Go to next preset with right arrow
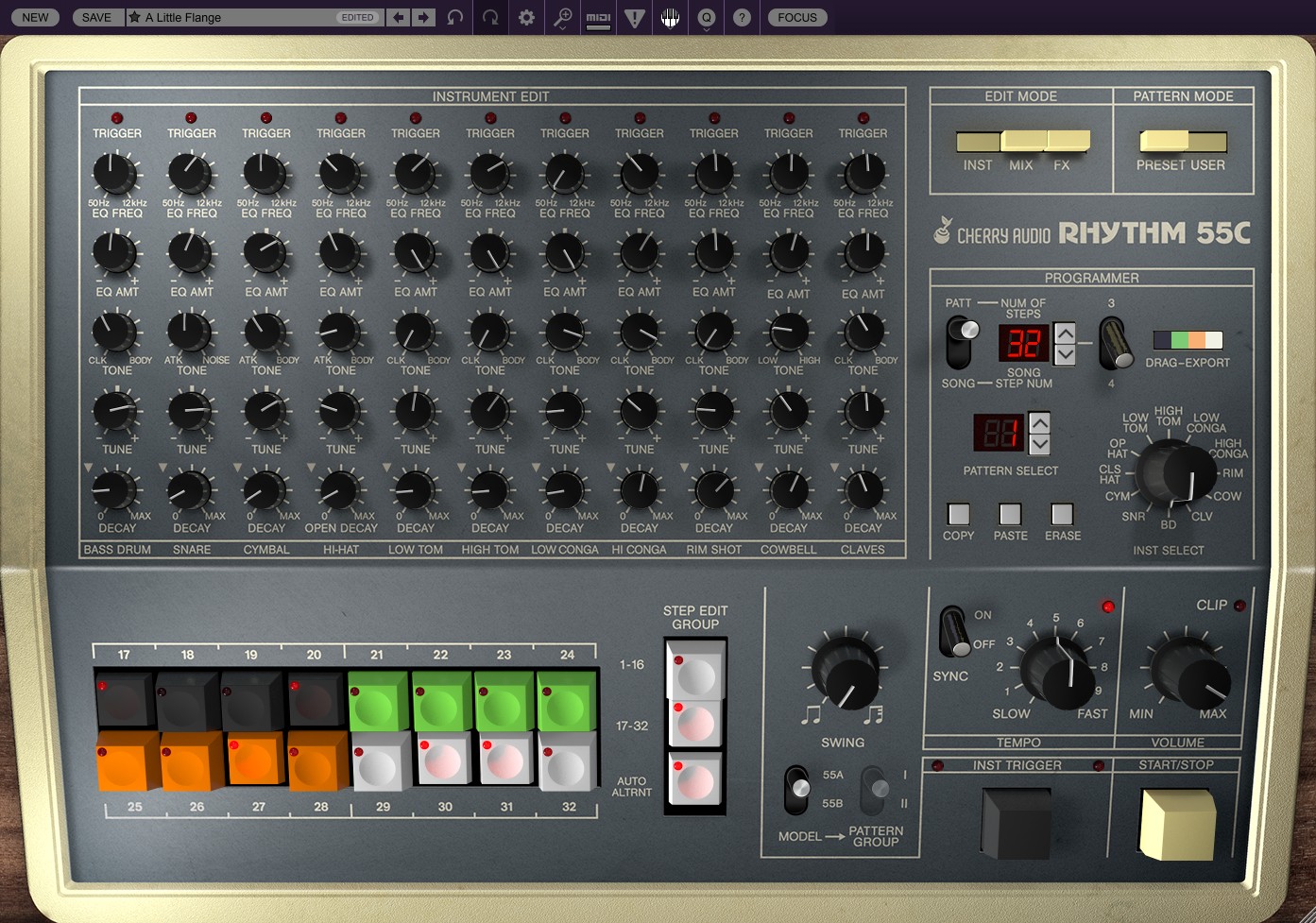1316x923 pixels. point(423,17)
